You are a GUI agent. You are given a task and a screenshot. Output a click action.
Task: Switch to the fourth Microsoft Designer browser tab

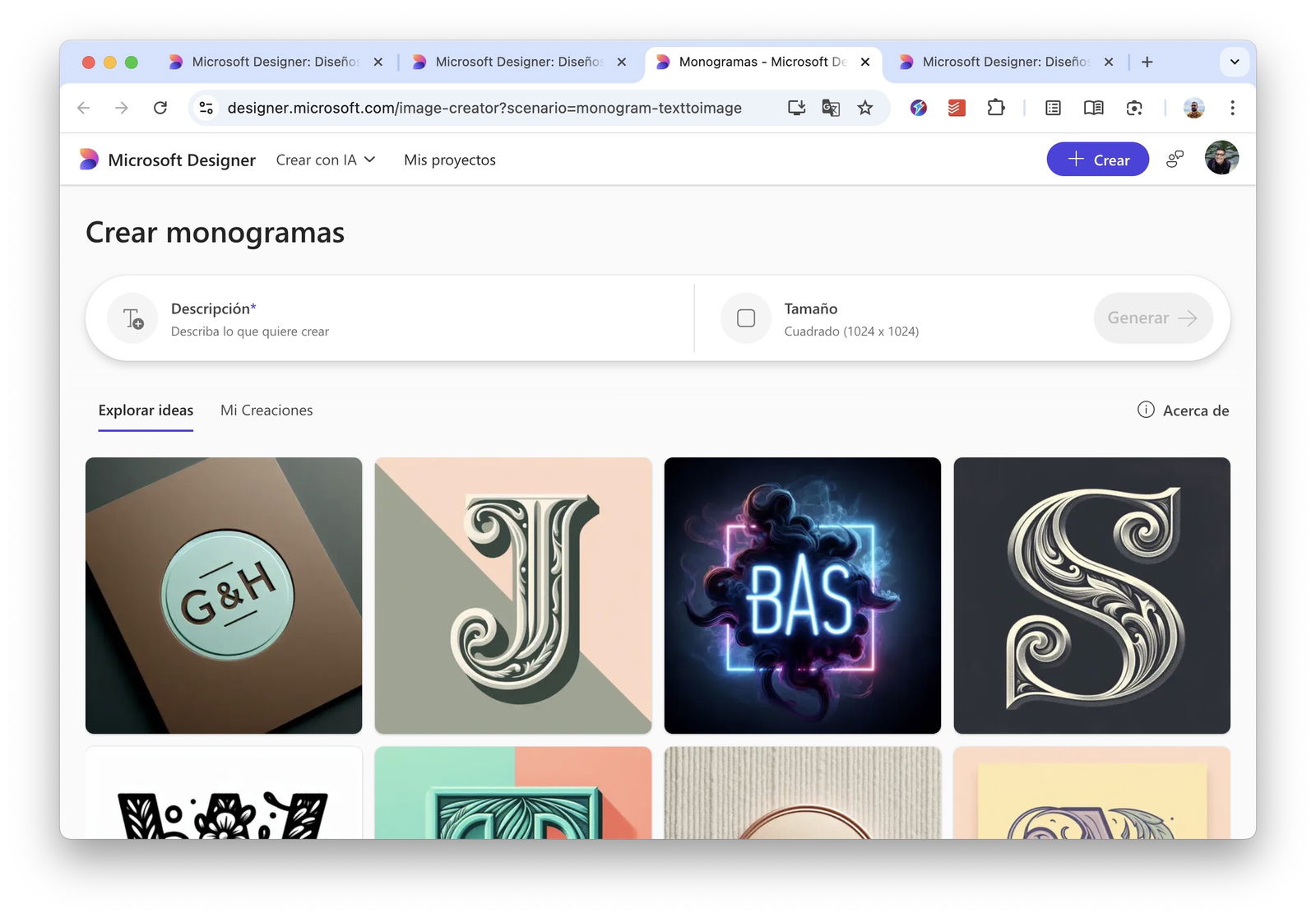coord(1005,62)
